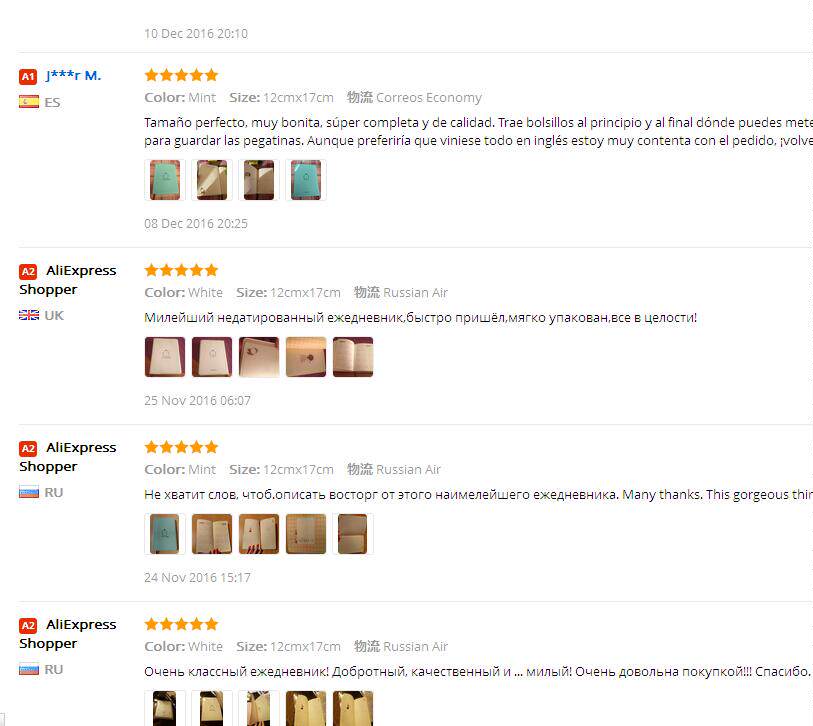Click the Russian flag in the 24 Nov review
This screenshot has width=813, height=726.
pyautogui.click(x=29, y=492)
